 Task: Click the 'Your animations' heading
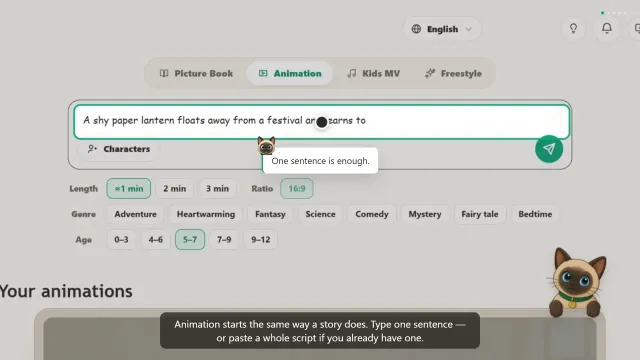66,291
